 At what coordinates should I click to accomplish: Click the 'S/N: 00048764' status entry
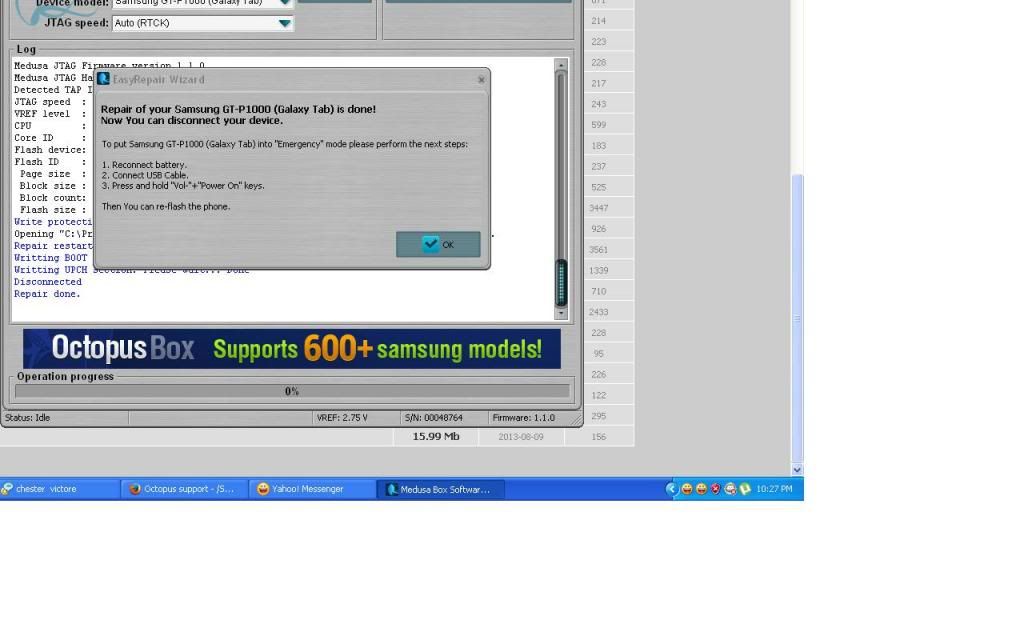click(x=434, y=418)
